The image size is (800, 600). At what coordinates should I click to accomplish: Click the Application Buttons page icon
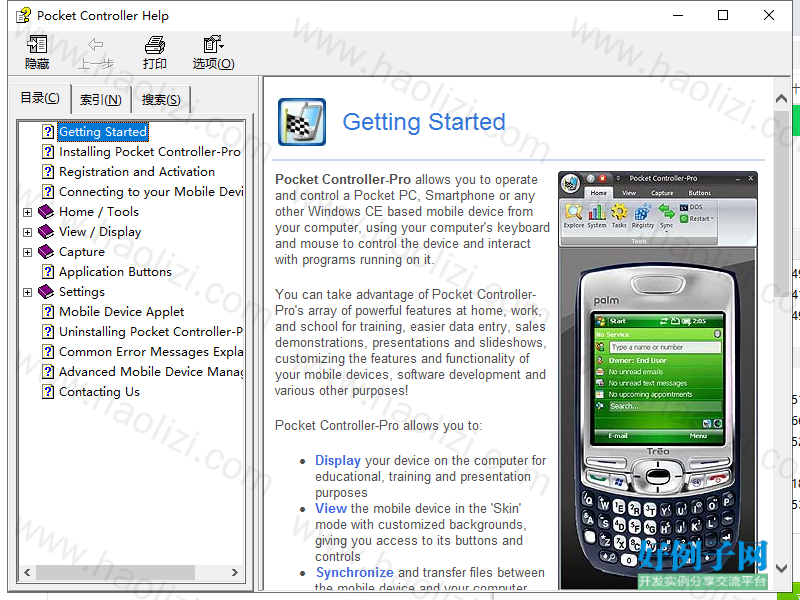pyautogui.click(x=47, y=271)
